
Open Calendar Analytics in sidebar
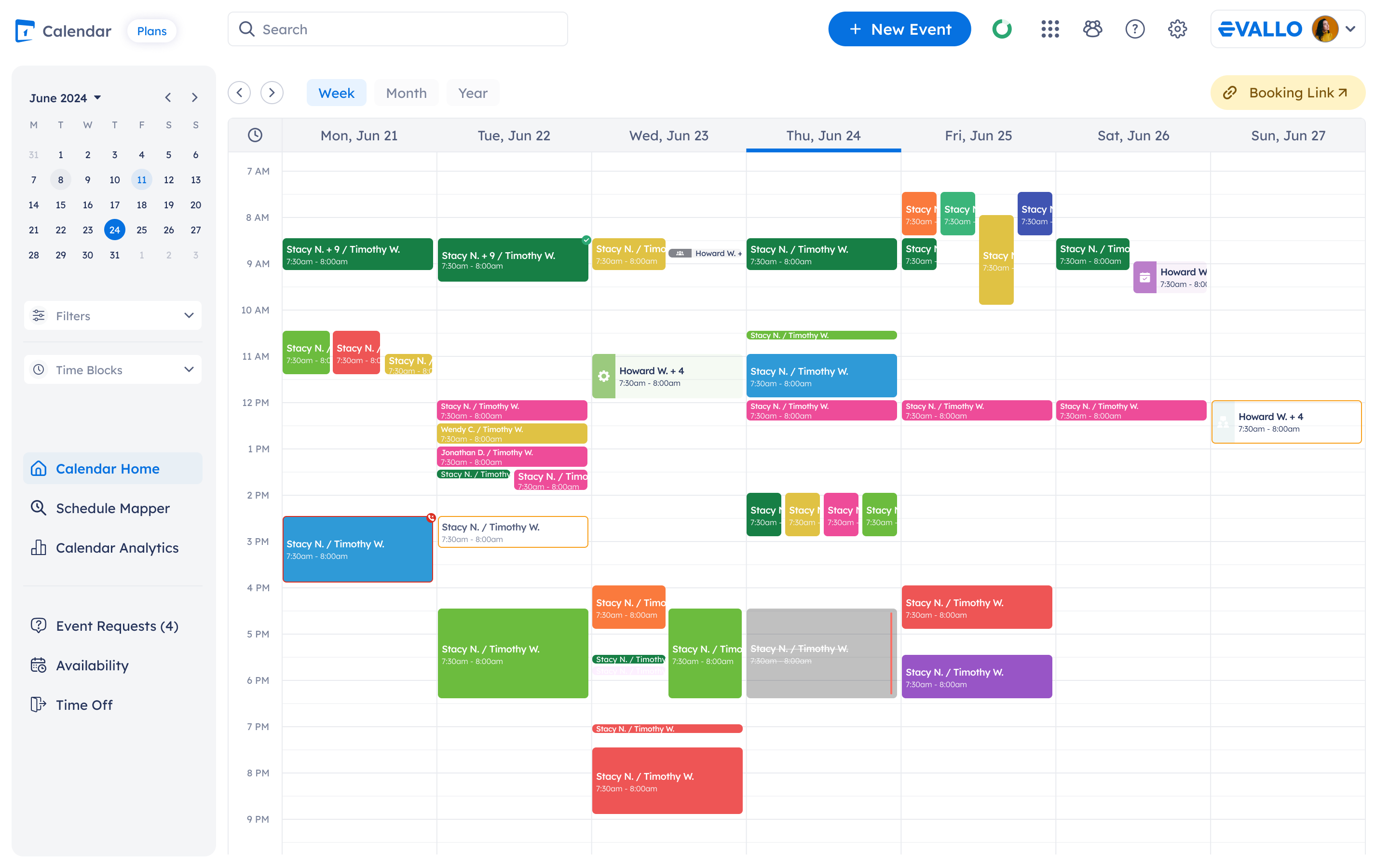117,548
